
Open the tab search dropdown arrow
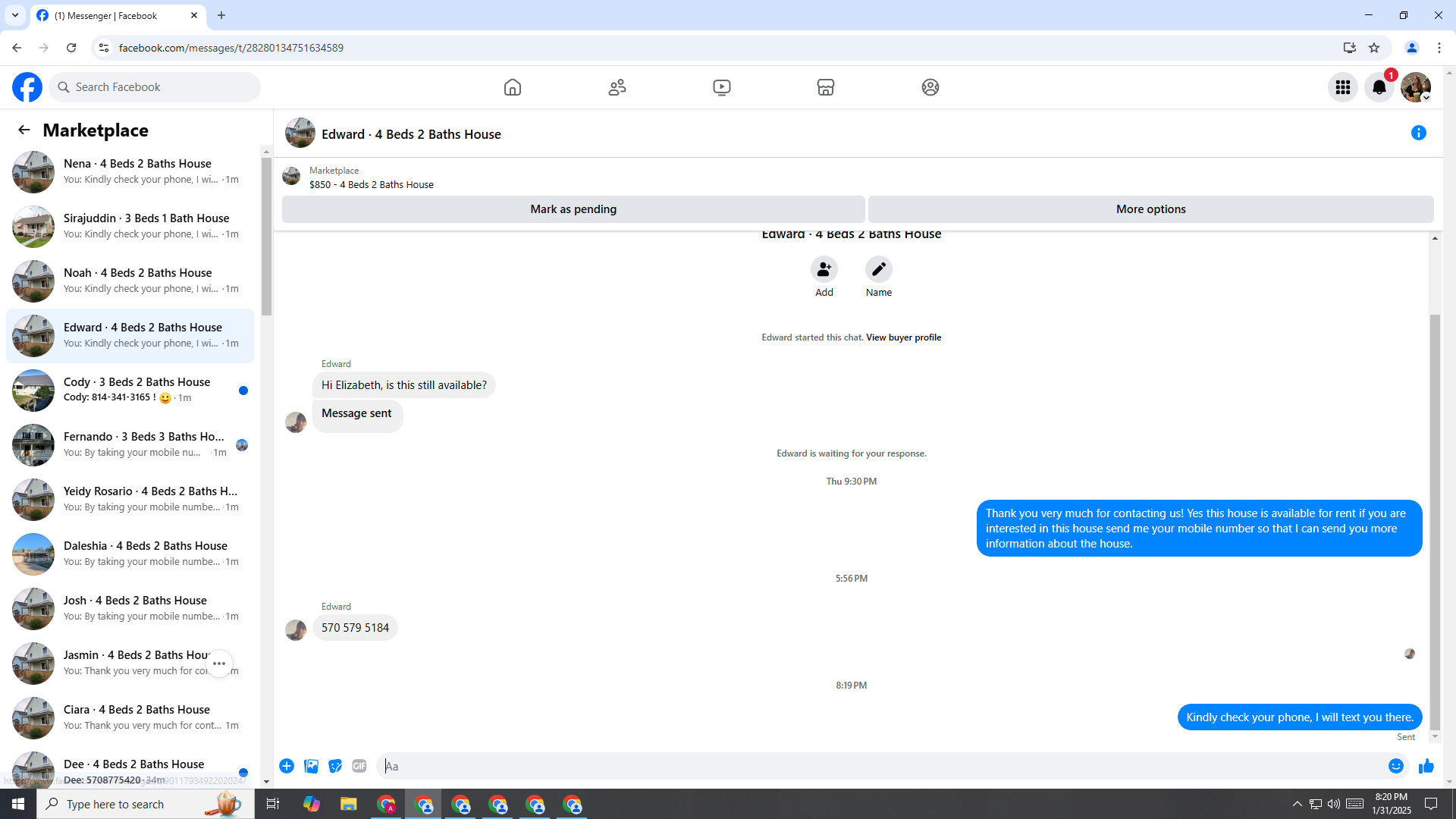[x=15, y=15]
